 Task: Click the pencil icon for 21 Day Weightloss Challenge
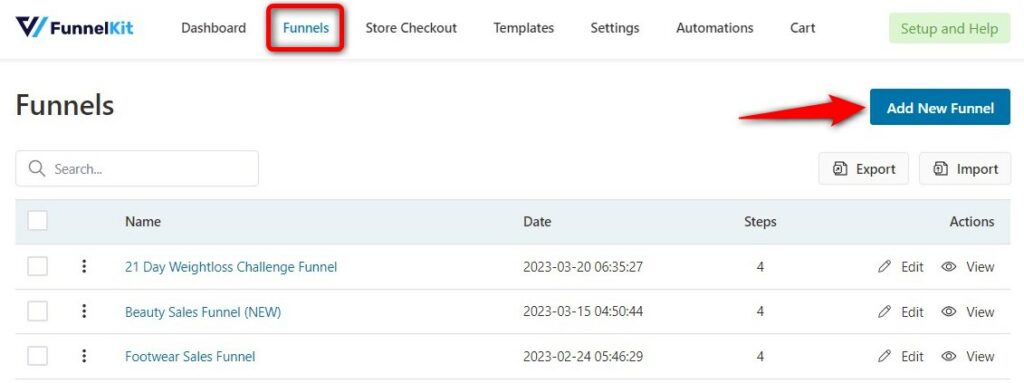884,267
